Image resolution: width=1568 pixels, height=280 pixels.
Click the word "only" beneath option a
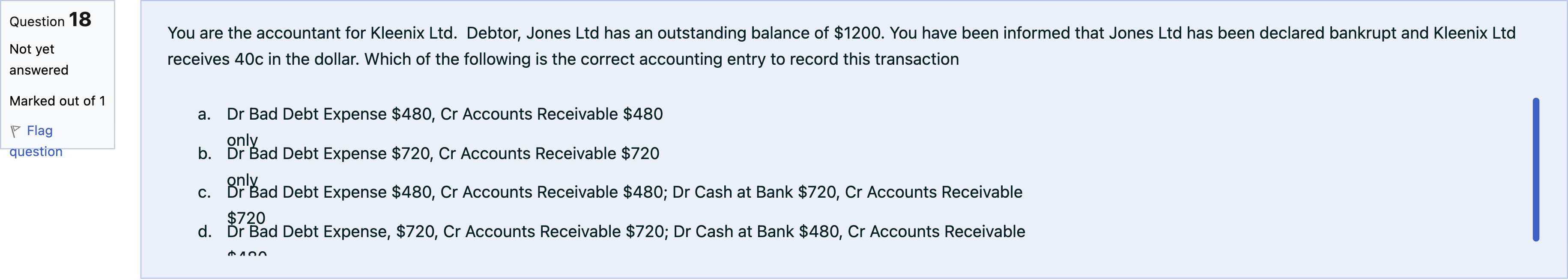(x=242, y=140)
